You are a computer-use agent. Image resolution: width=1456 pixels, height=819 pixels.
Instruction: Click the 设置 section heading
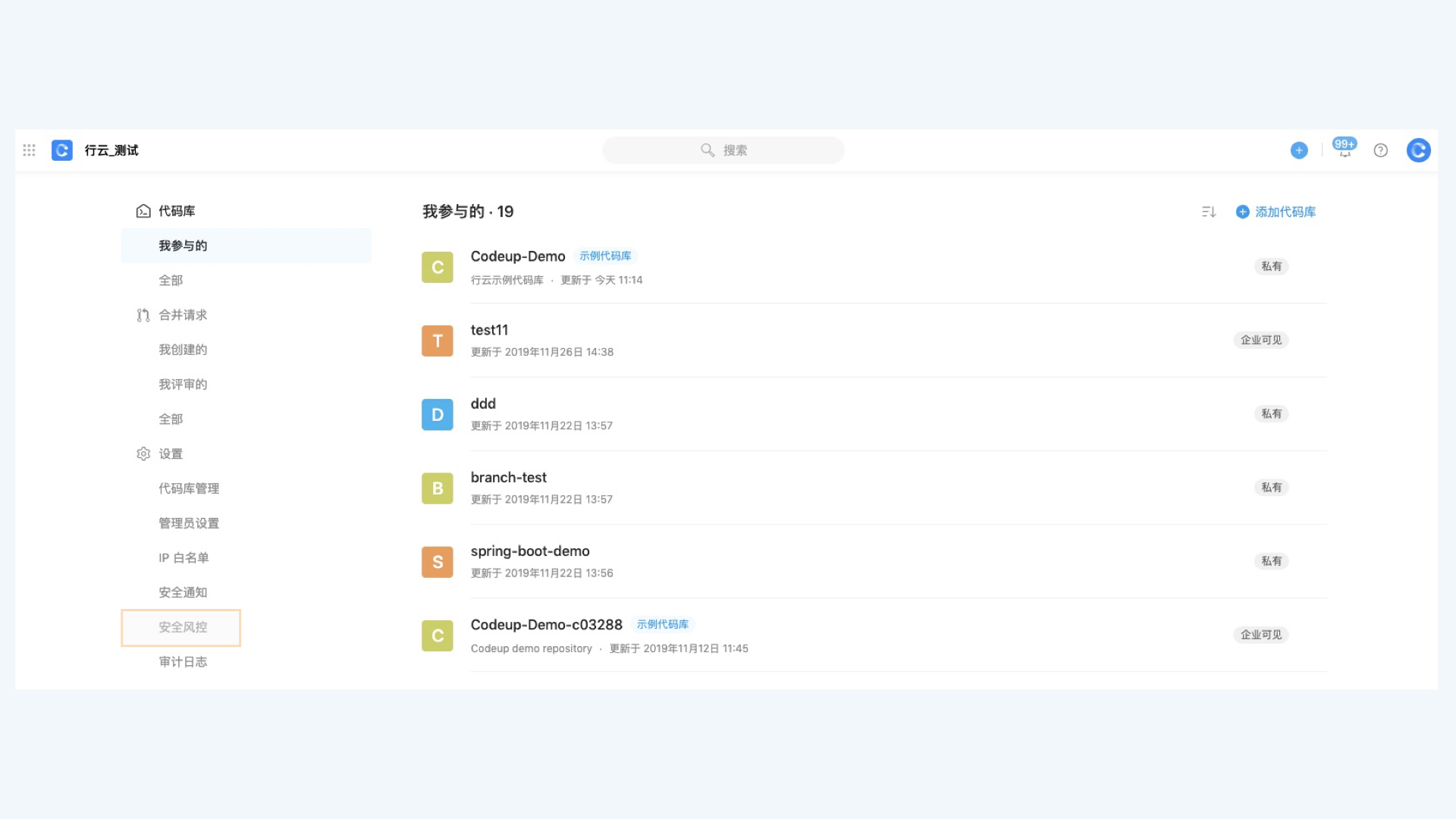coord(171,453)
